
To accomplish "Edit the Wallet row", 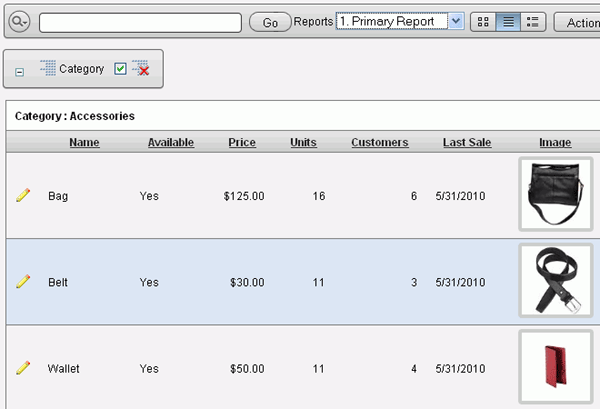I will (x=23, y=368).
